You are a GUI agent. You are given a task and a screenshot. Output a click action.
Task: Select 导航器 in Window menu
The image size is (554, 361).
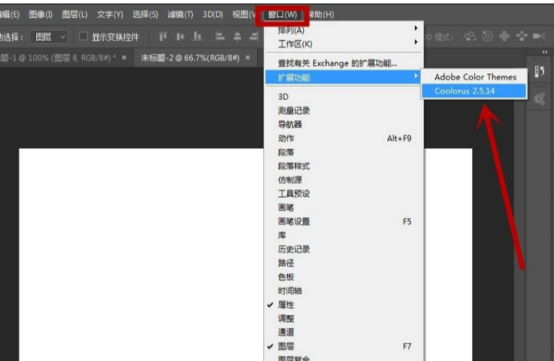(344, 124)
